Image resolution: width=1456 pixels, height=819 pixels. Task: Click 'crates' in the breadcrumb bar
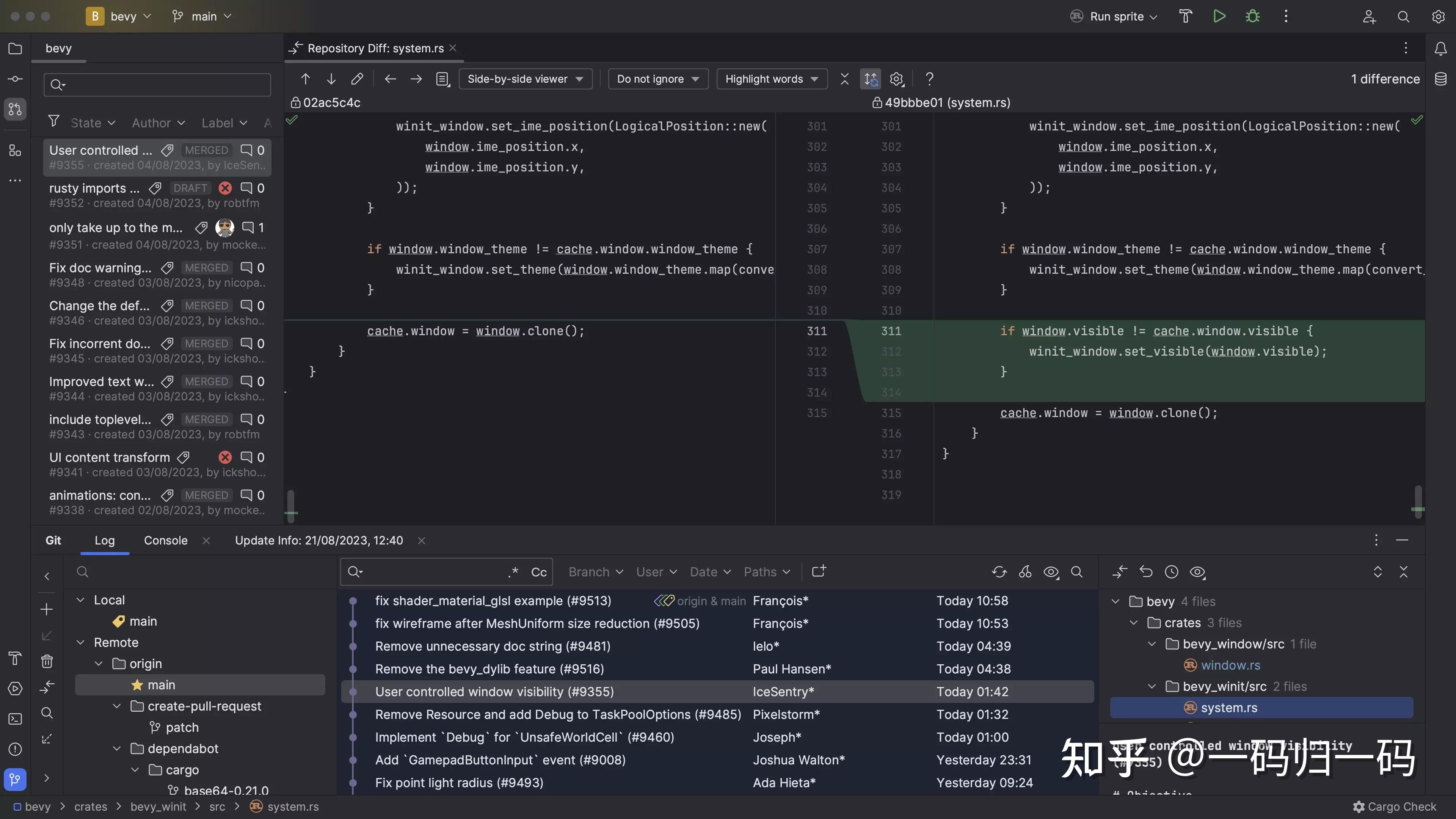pos(91,806)
